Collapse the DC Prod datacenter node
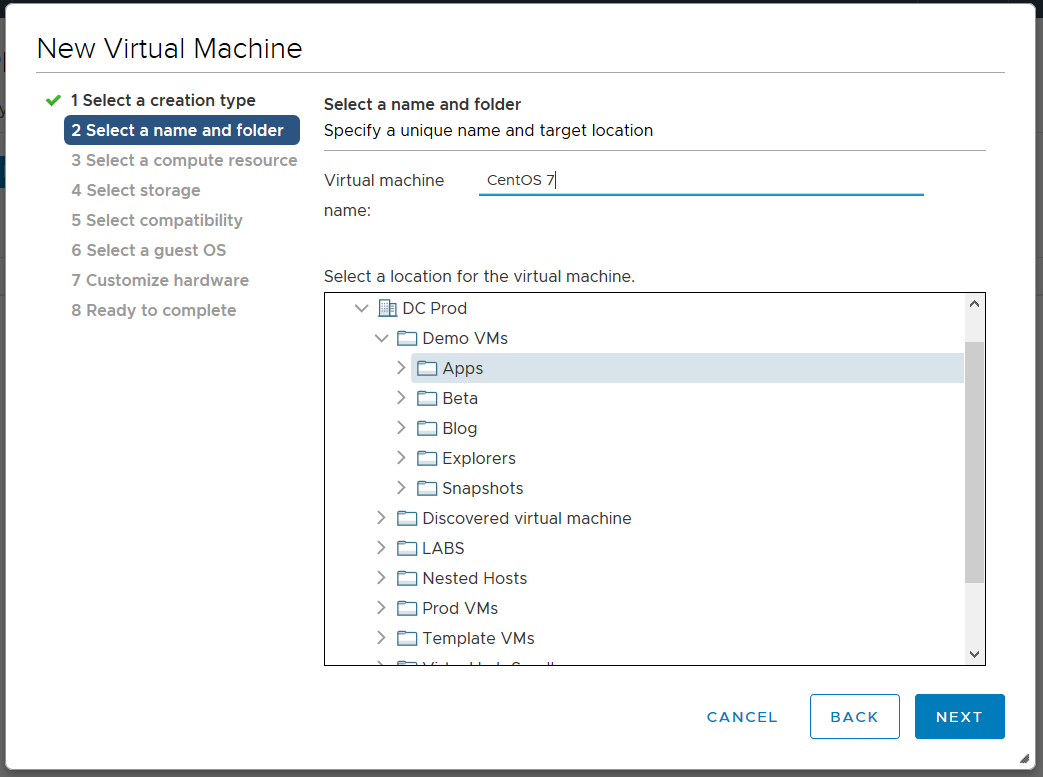The height and width of the screenshot is (777, 1043). [361, 308]
